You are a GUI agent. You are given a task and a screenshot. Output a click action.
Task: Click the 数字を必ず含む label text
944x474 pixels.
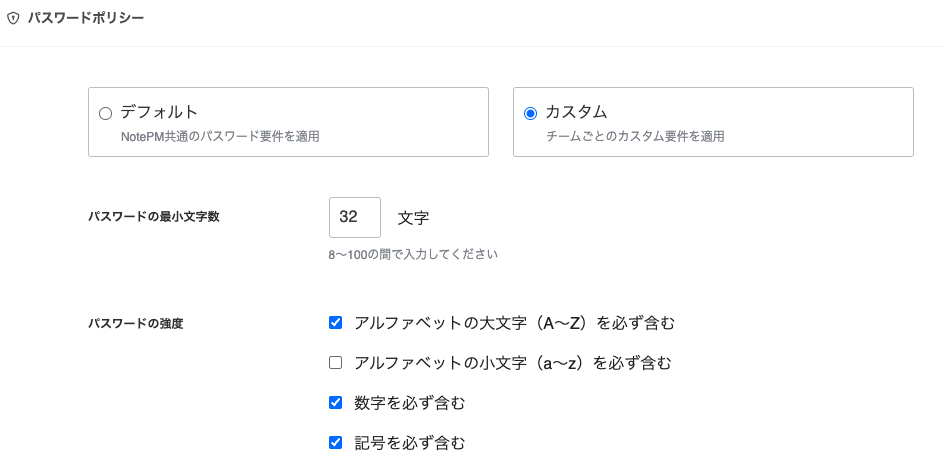409,403
